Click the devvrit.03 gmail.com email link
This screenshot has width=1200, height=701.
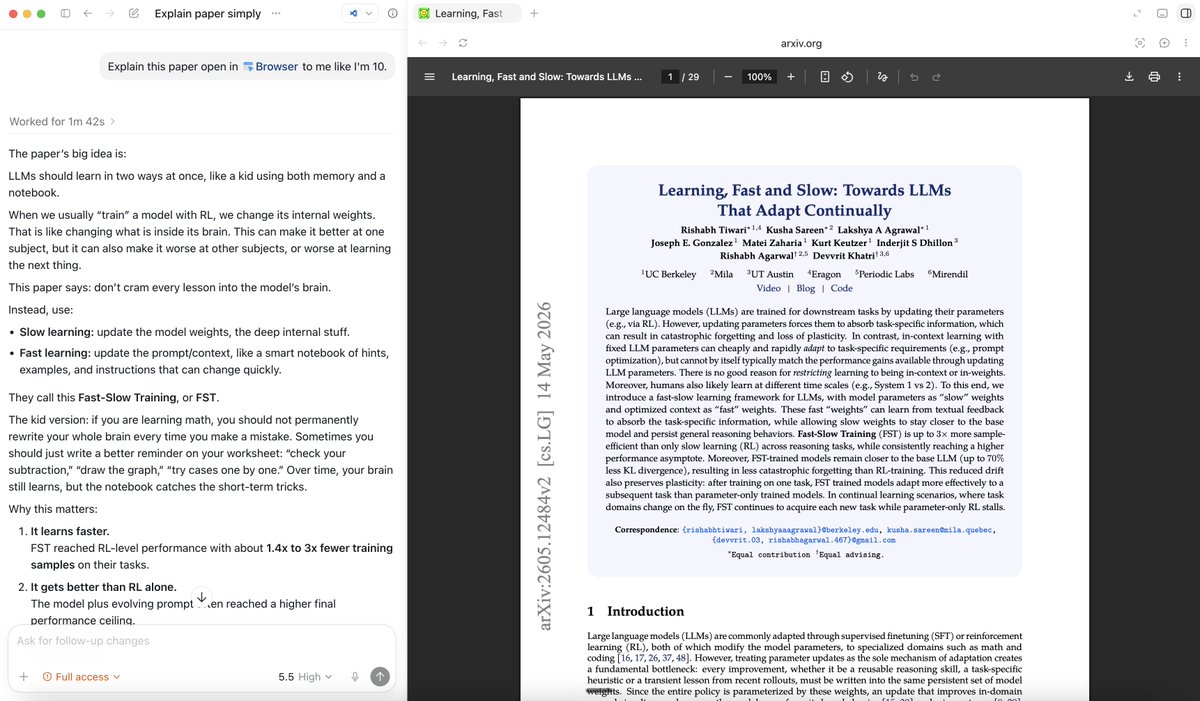pos(804,540)
